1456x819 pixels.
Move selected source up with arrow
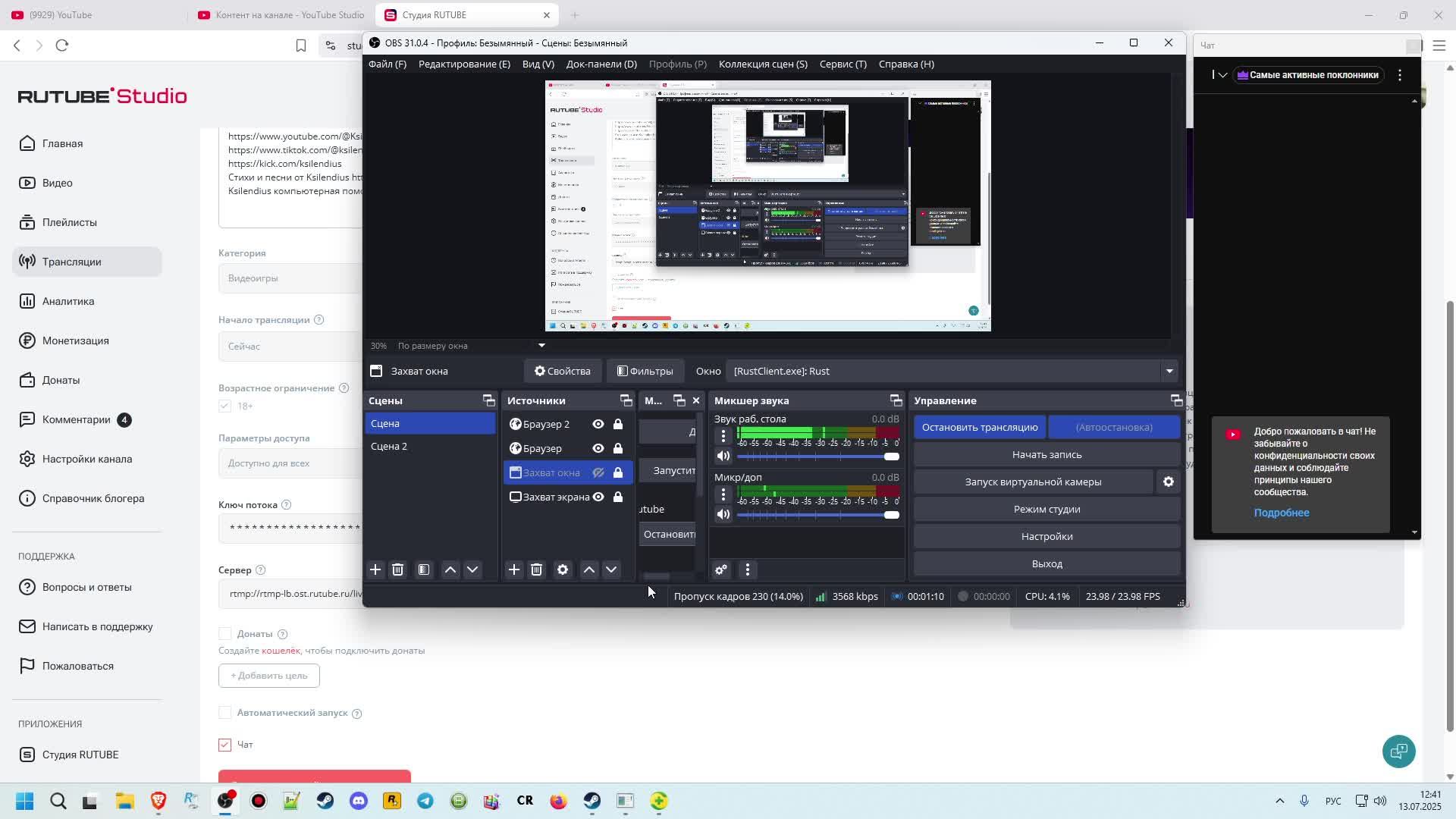click(588, 570)
